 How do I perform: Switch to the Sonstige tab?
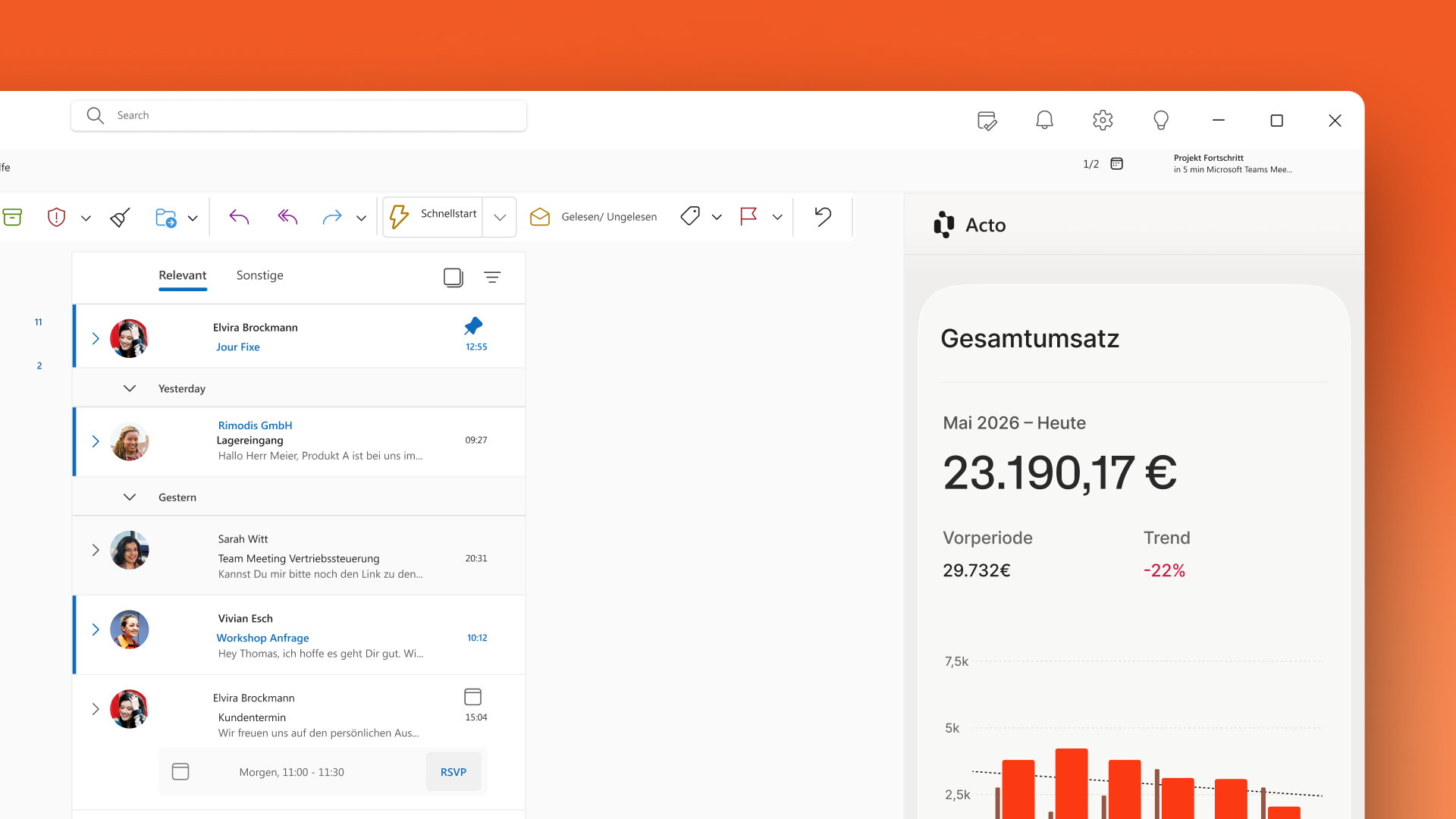click(x=260, y=275)
